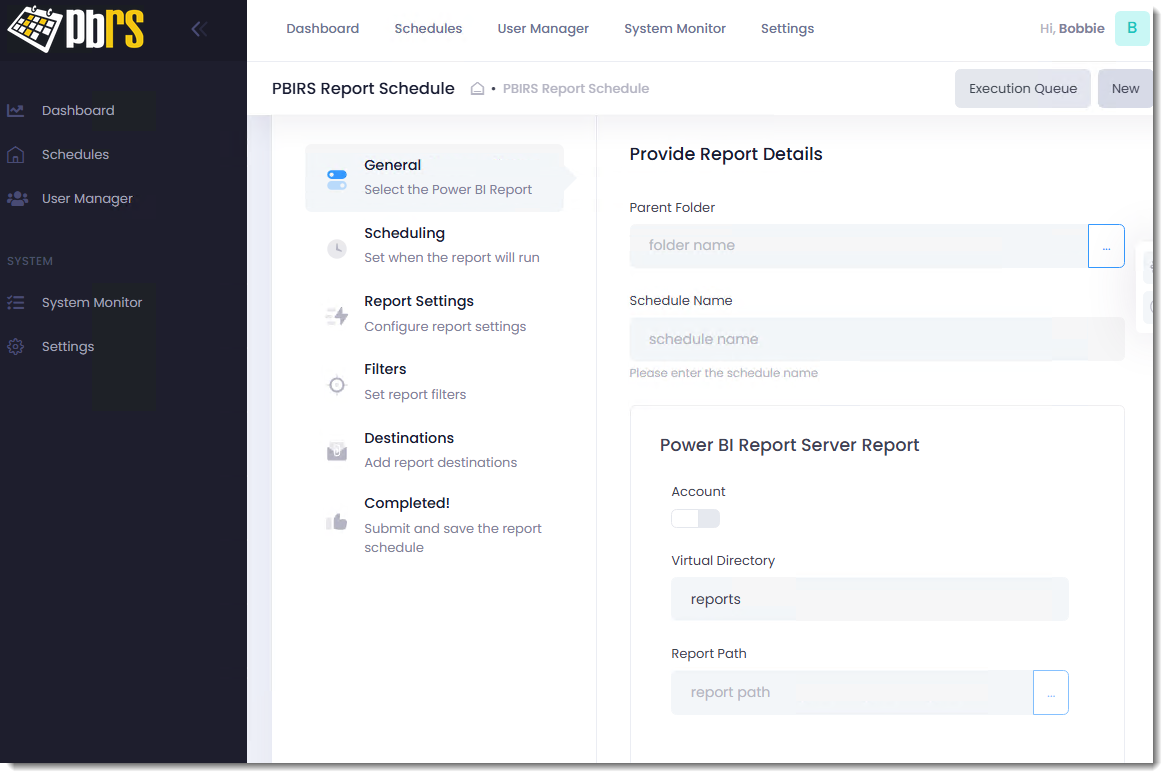Click the Schedule Name input field

(876, 339)
